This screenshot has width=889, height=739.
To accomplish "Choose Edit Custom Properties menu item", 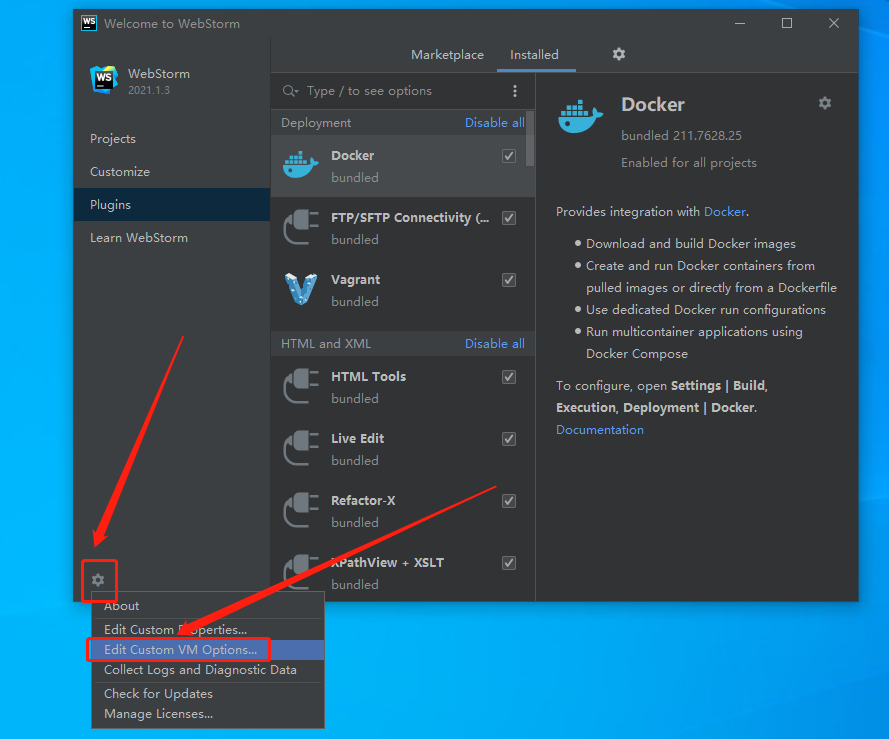I will [x=208, y=630].
